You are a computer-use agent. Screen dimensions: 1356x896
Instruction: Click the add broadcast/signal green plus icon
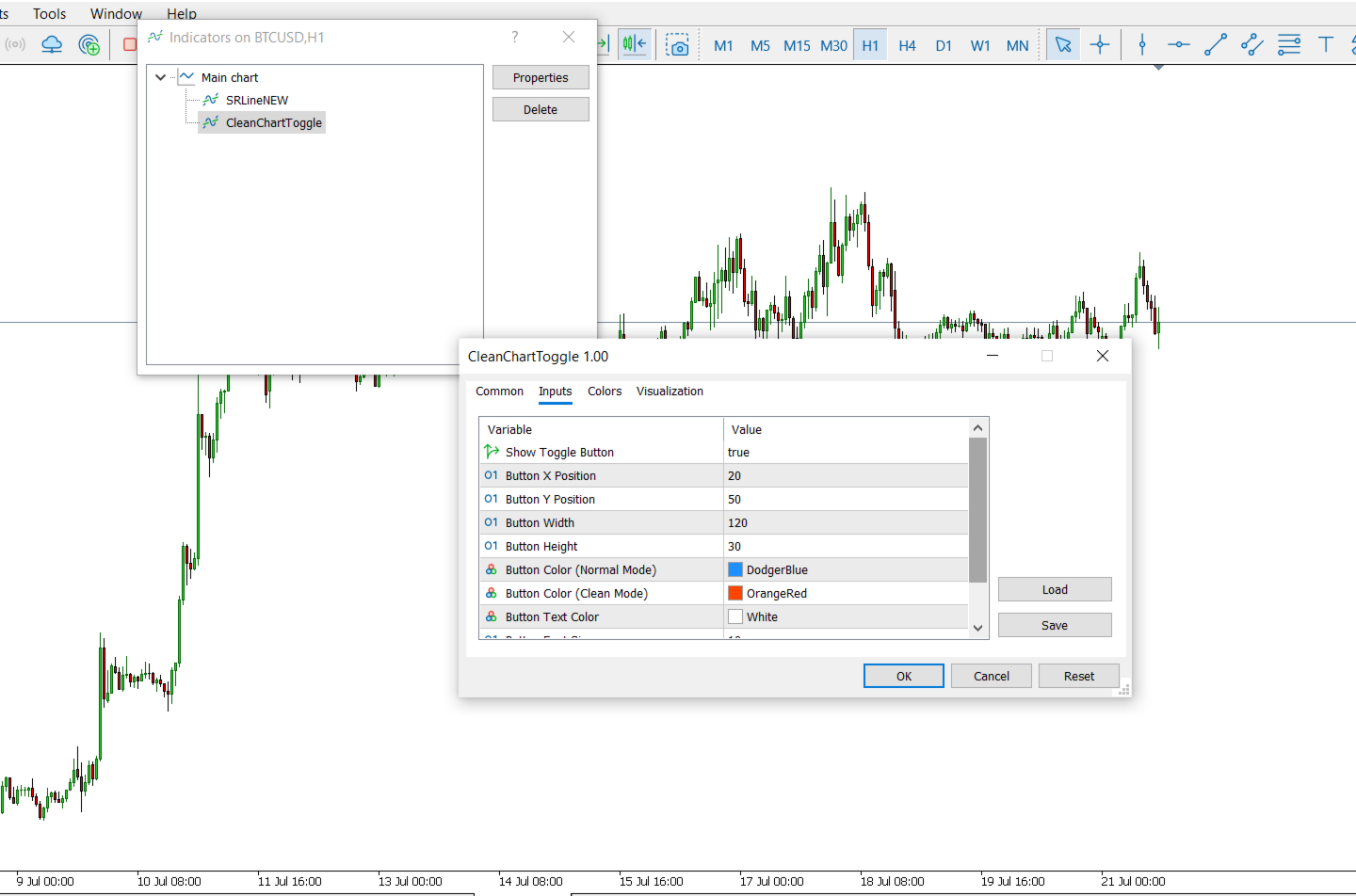(89, 44)
